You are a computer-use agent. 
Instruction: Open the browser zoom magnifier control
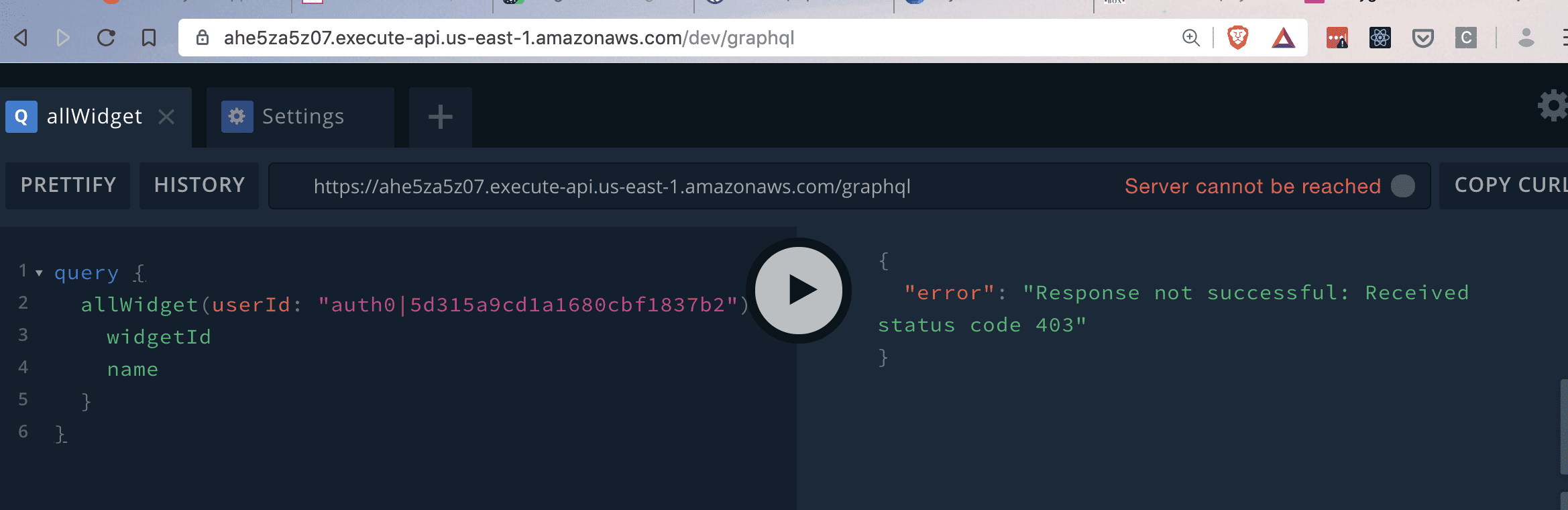1190,38
